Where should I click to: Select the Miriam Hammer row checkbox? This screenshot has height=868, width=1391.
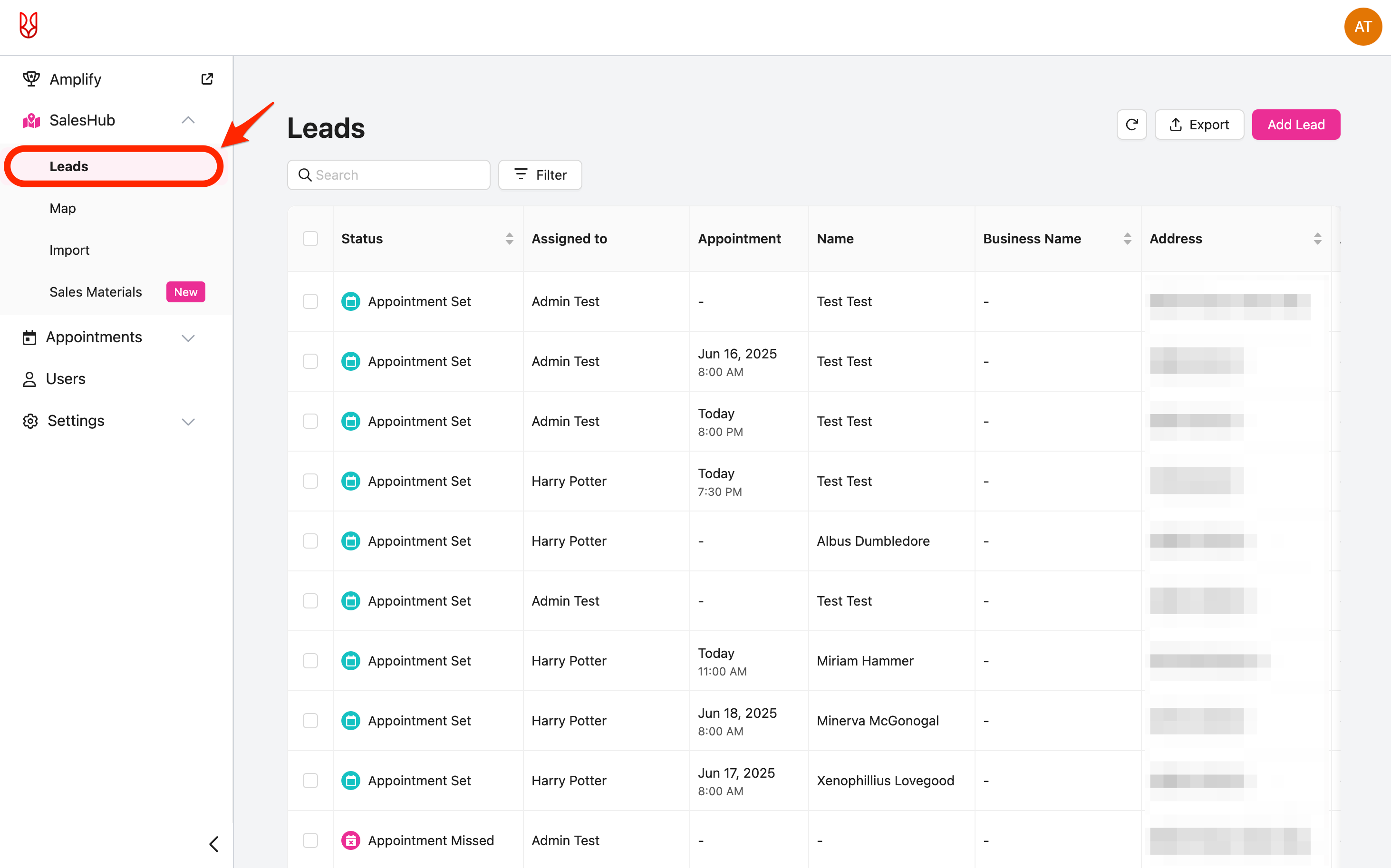click(310, 661)
